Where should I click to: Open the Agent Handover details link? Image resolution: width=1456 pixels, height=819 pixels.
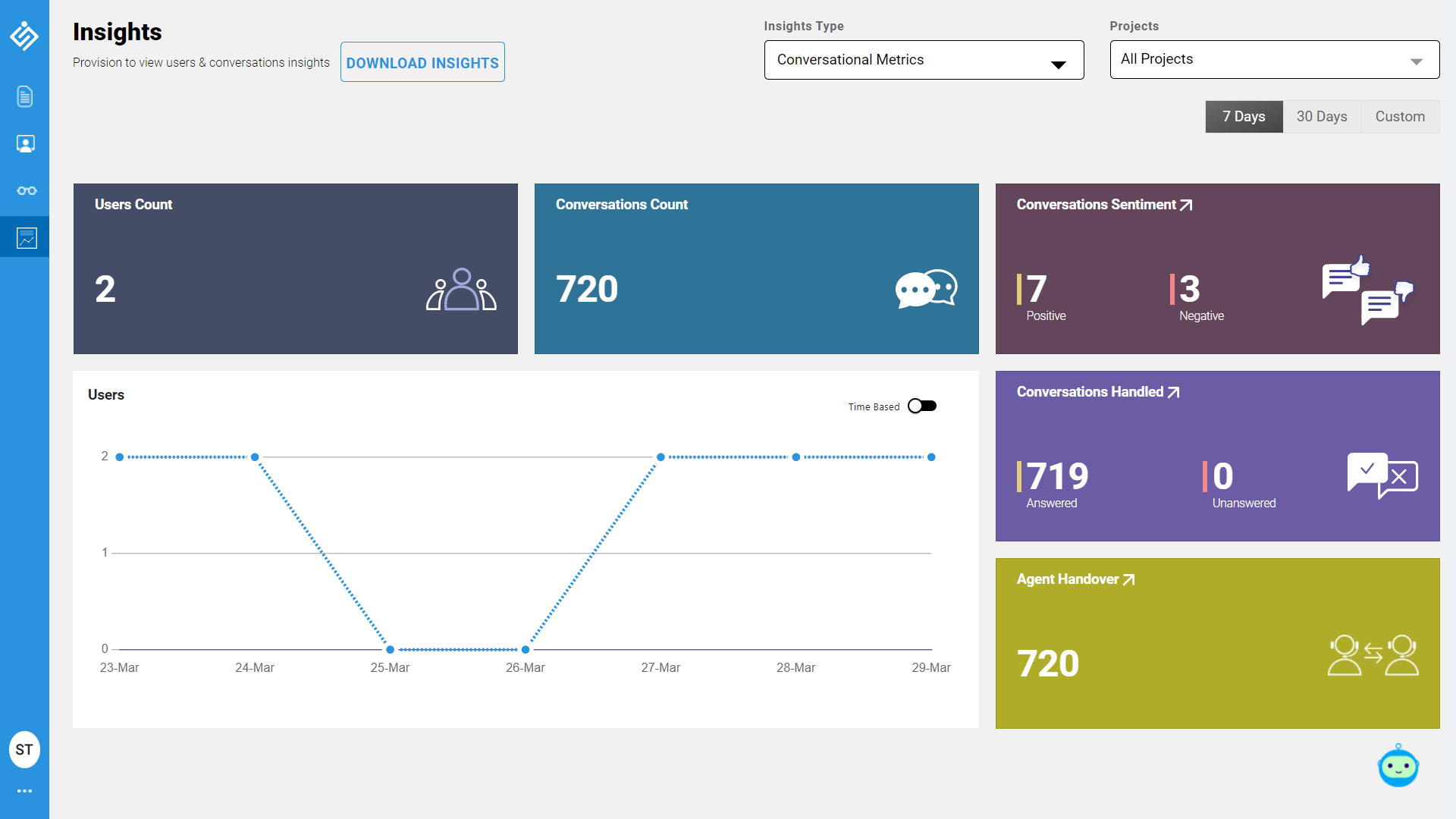pos(1128,579)
